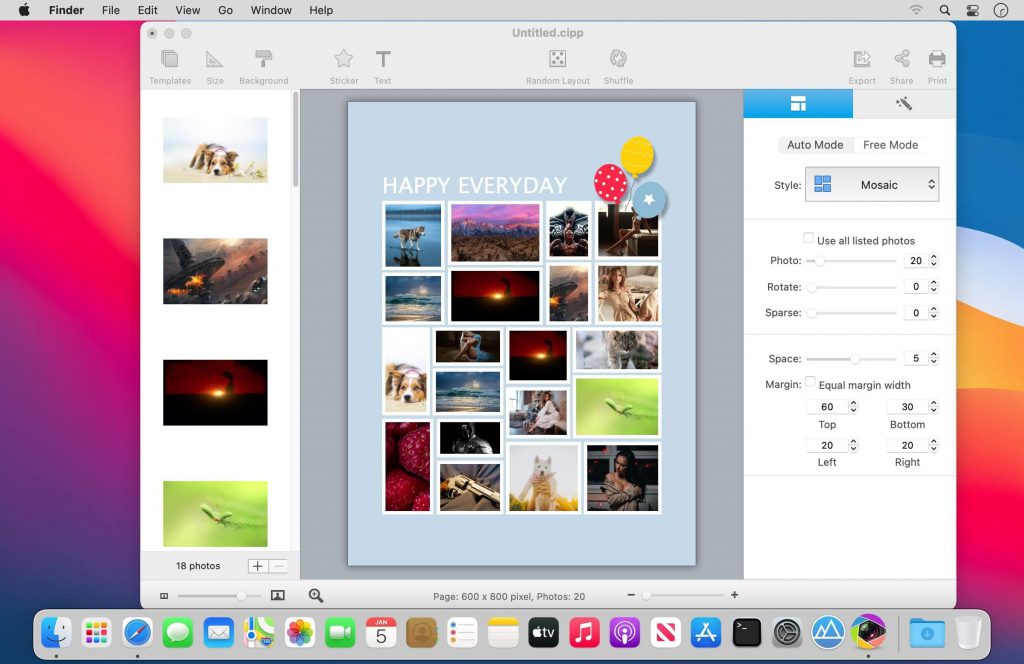Select Free Mode
Screen dimensions: 1024x664
[889, 145]
